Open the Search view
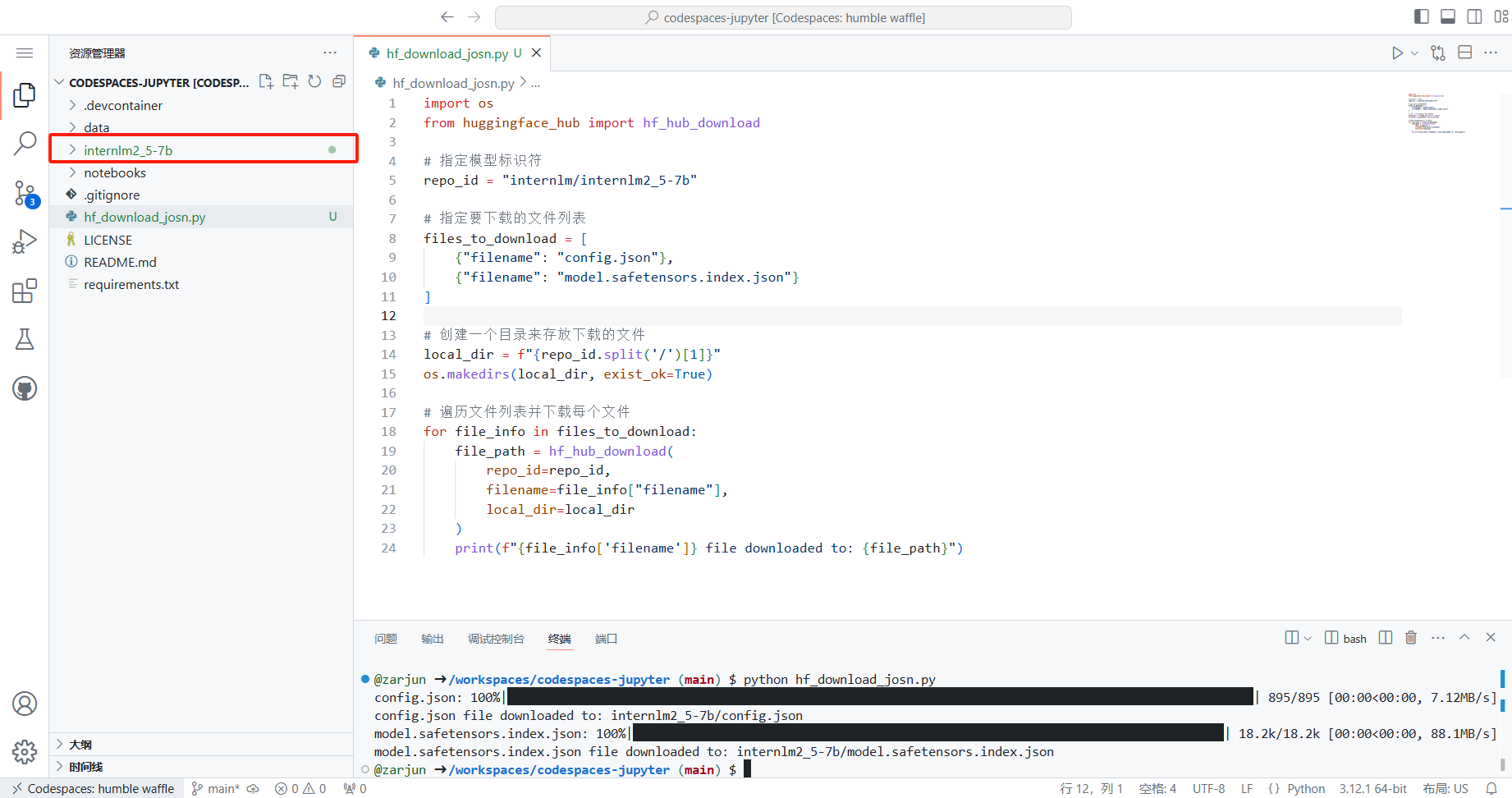This screenshot has width=1512, height=798. [x=25, y=144]
